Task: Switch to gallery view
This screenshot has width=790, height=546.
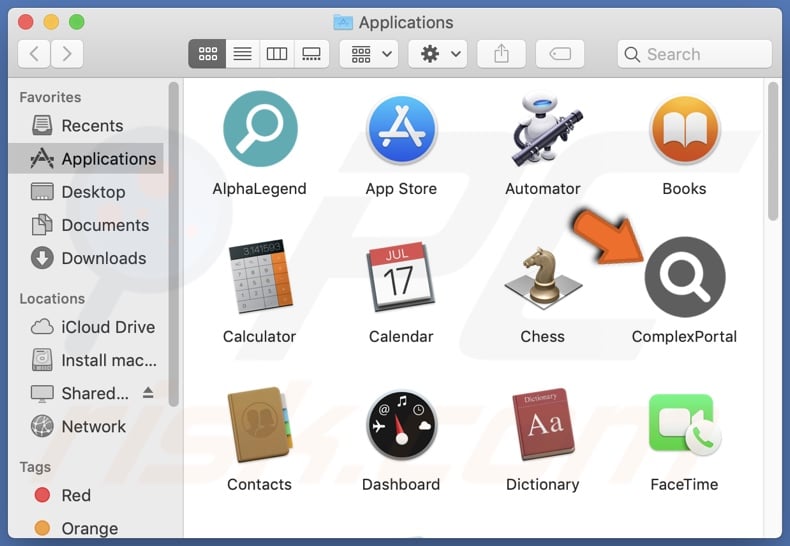Action: coord(311,54)
